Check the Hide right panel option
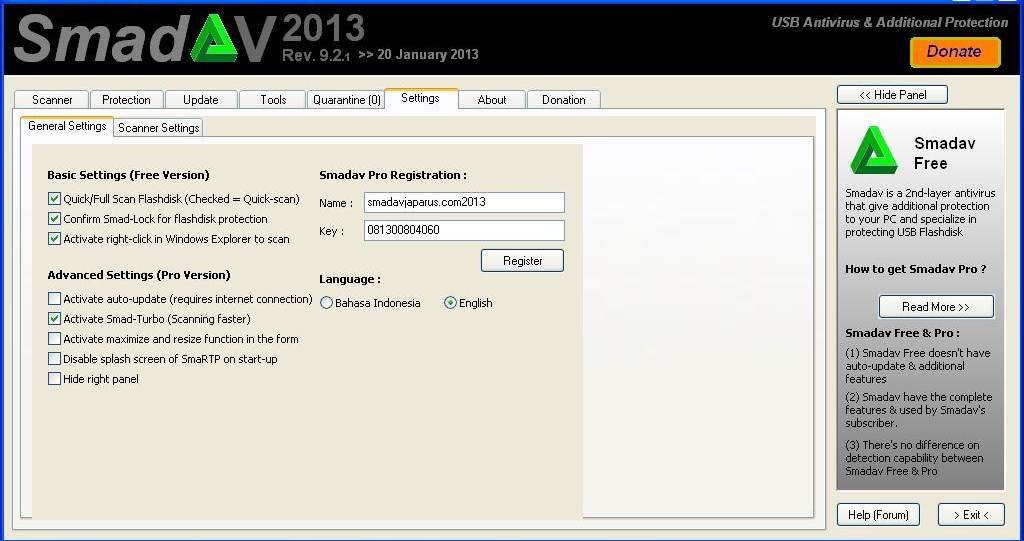The width and height of the screenshot is (1024, 541). 54,379
